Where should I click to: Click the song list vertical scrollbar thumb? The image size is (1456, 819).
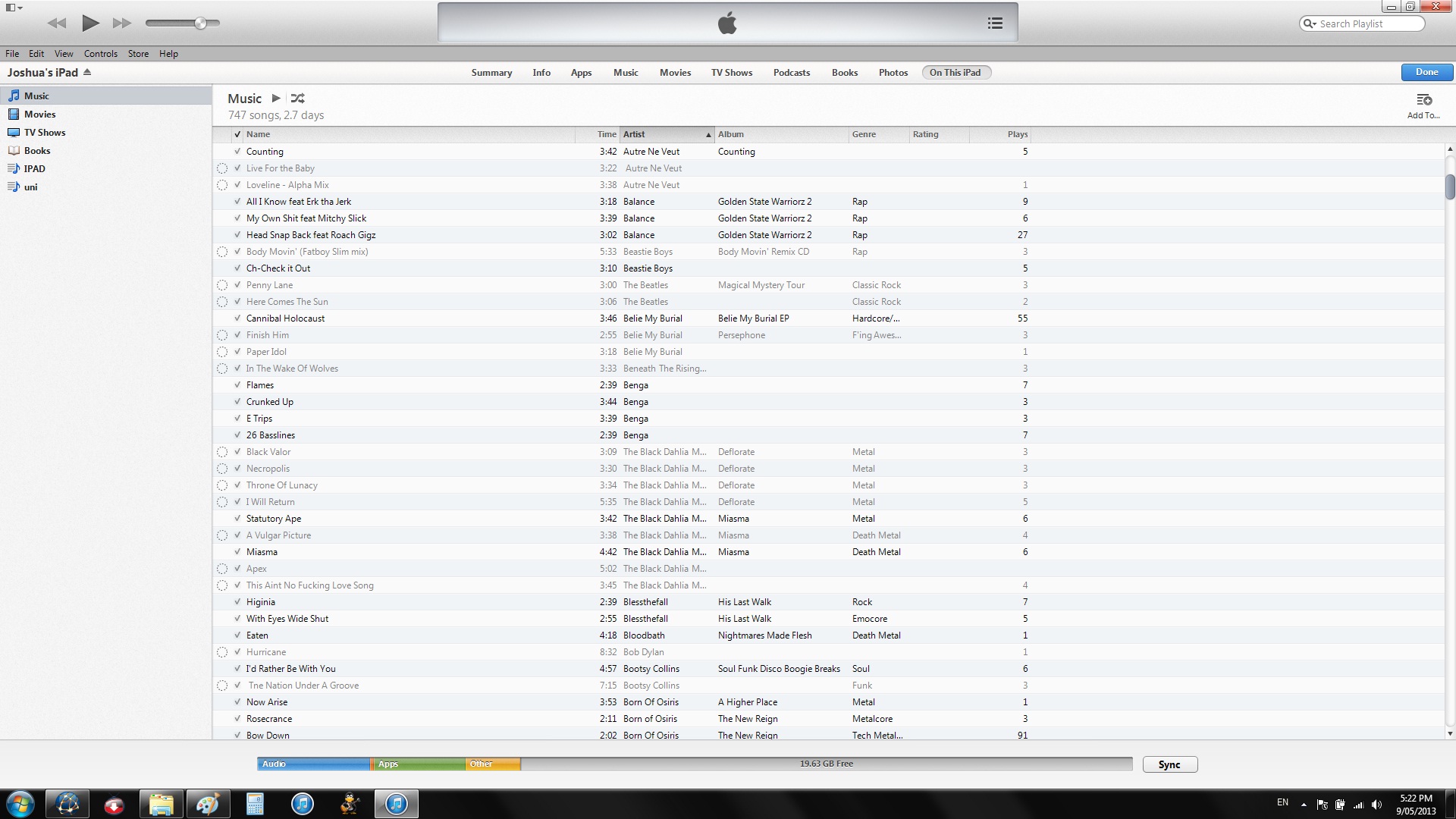[x=1450, y=187]
